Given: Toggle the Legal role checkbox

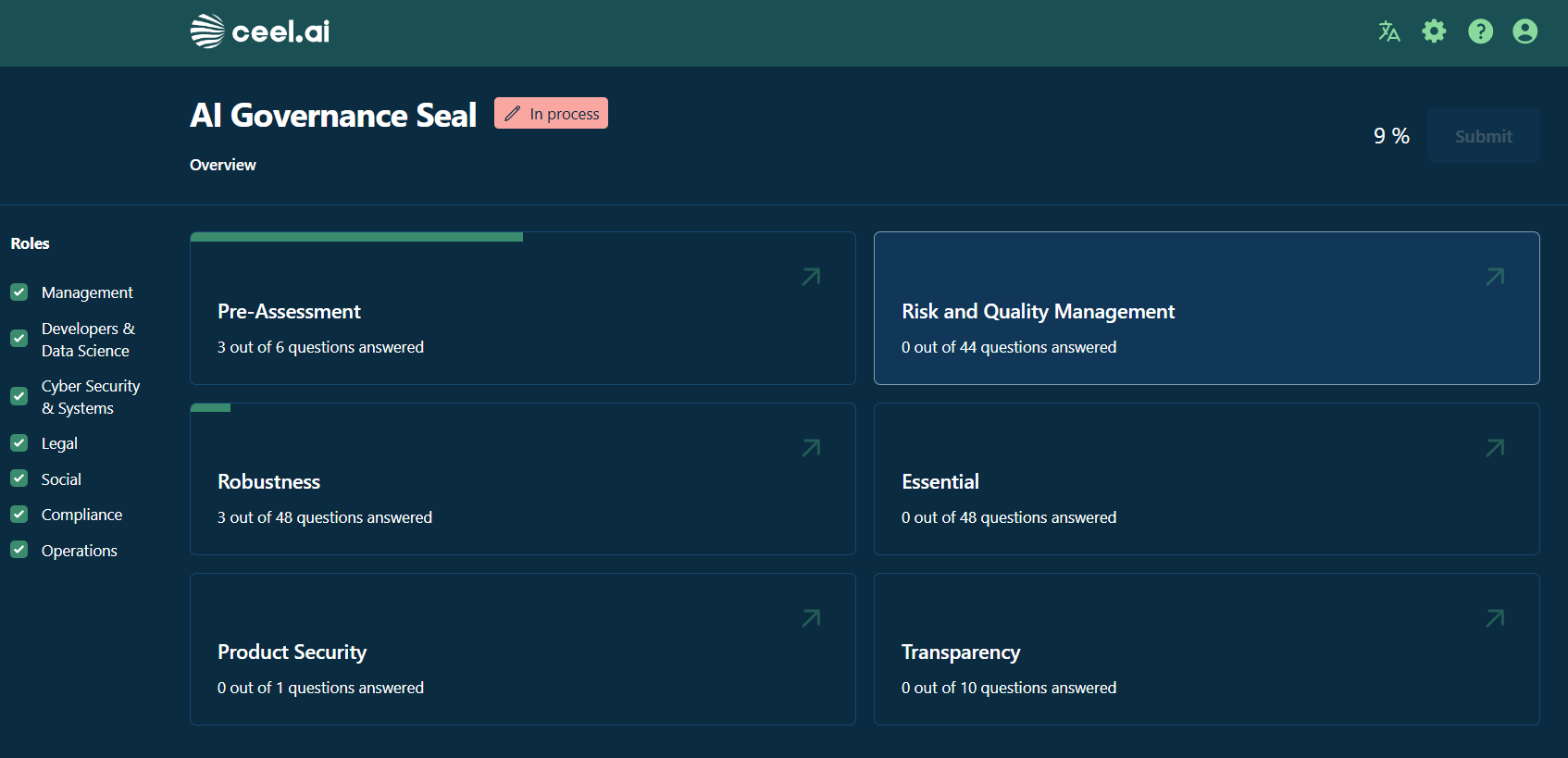Looking at the screenshot, I should tap(19, 443).
